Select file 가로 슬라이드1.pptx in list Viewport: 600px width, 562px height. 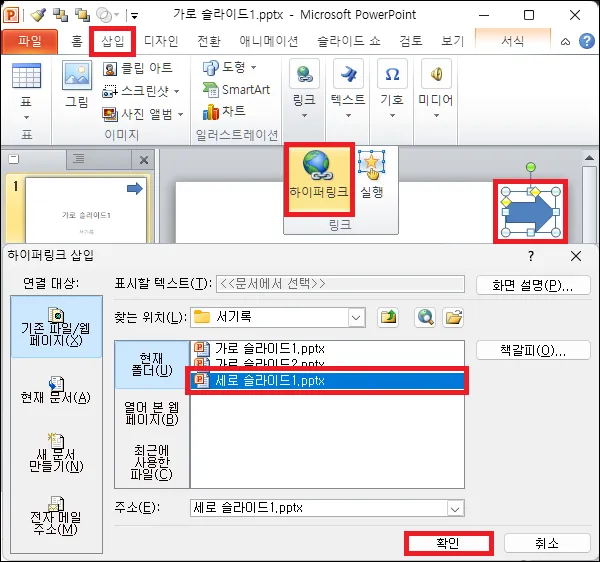(x=327, y=349)
